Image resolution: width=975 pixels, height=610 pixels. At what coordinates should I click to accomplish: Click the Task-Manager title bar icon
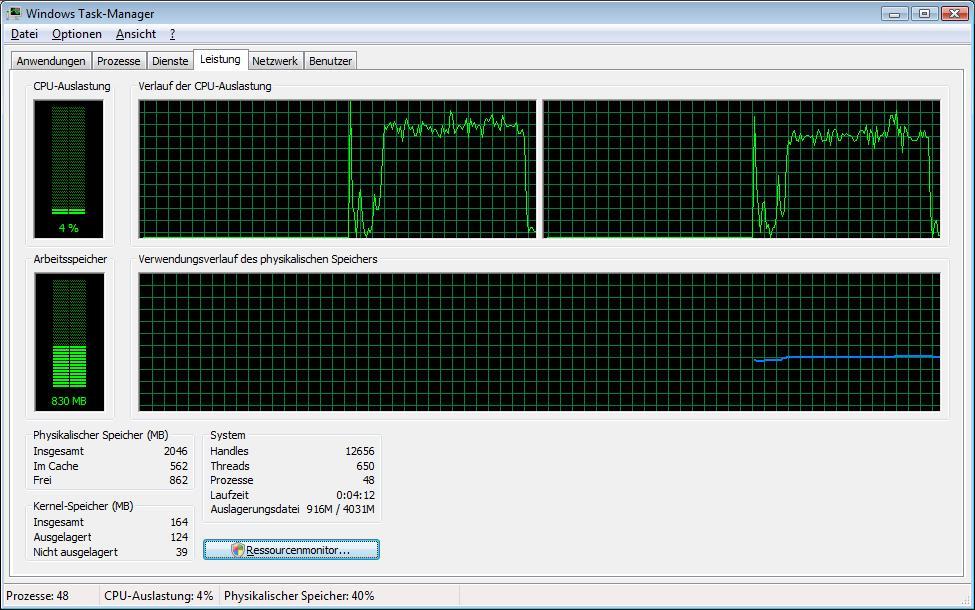point(14,13)
